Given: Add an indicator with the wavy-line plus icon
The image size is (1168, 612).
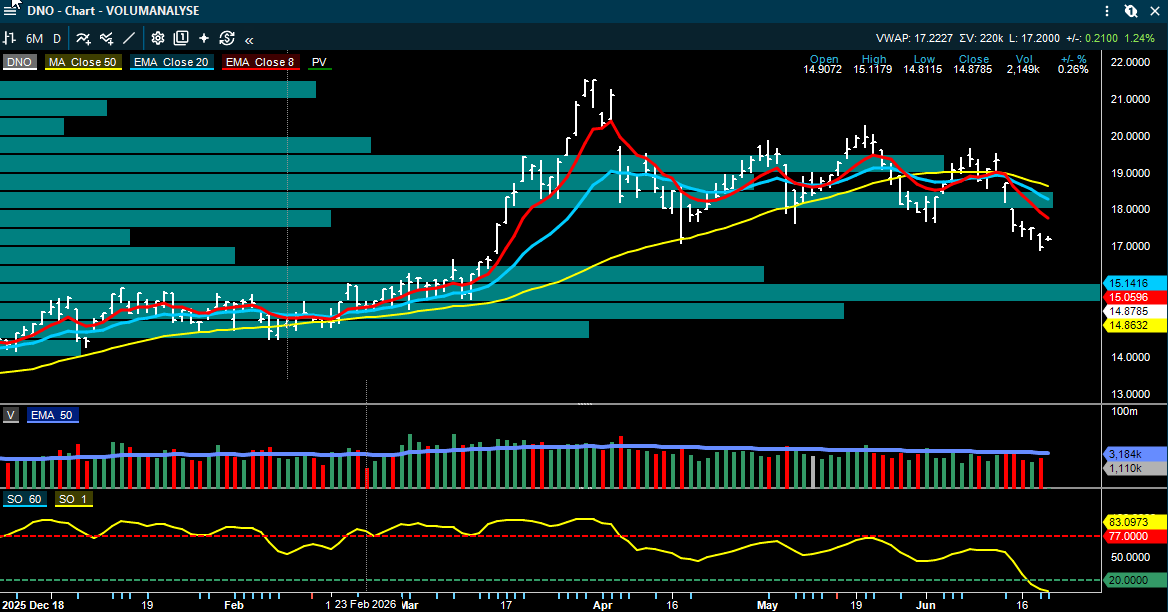Looking at the screenshot, I should [x=83, y=38].
